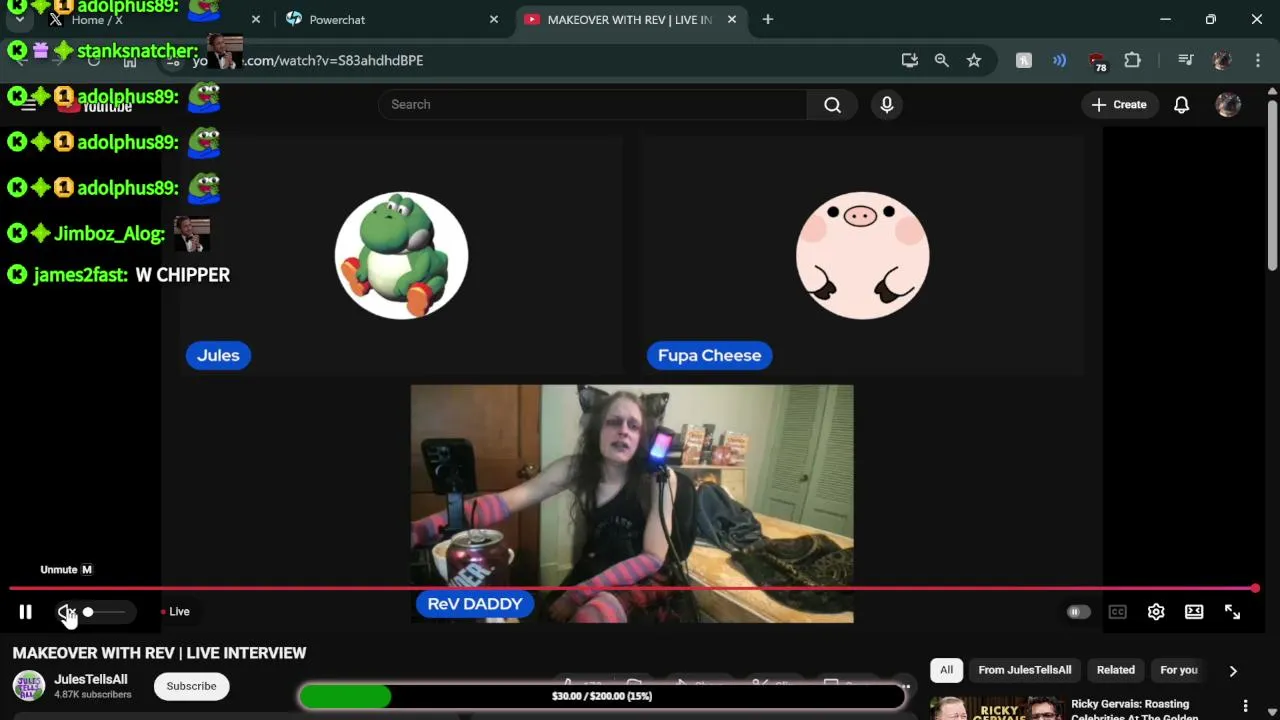The width and height of the screenshot is (1280, 720).
Task: Show more filter chips with right chevron
Action: [1233, 671]
